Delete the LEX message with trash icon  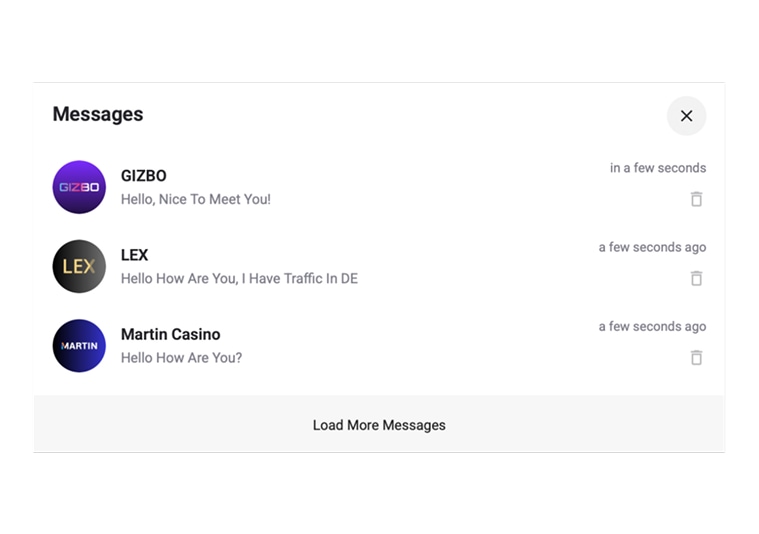coord(696,278)
